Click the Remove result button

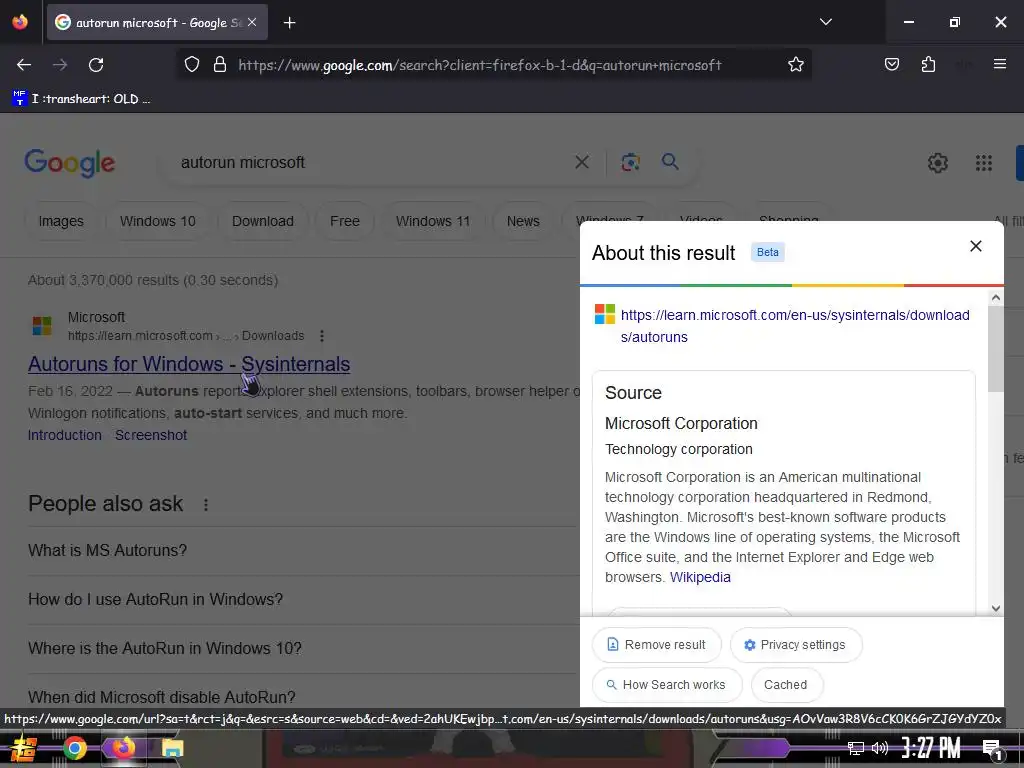[x=656, y=645]
